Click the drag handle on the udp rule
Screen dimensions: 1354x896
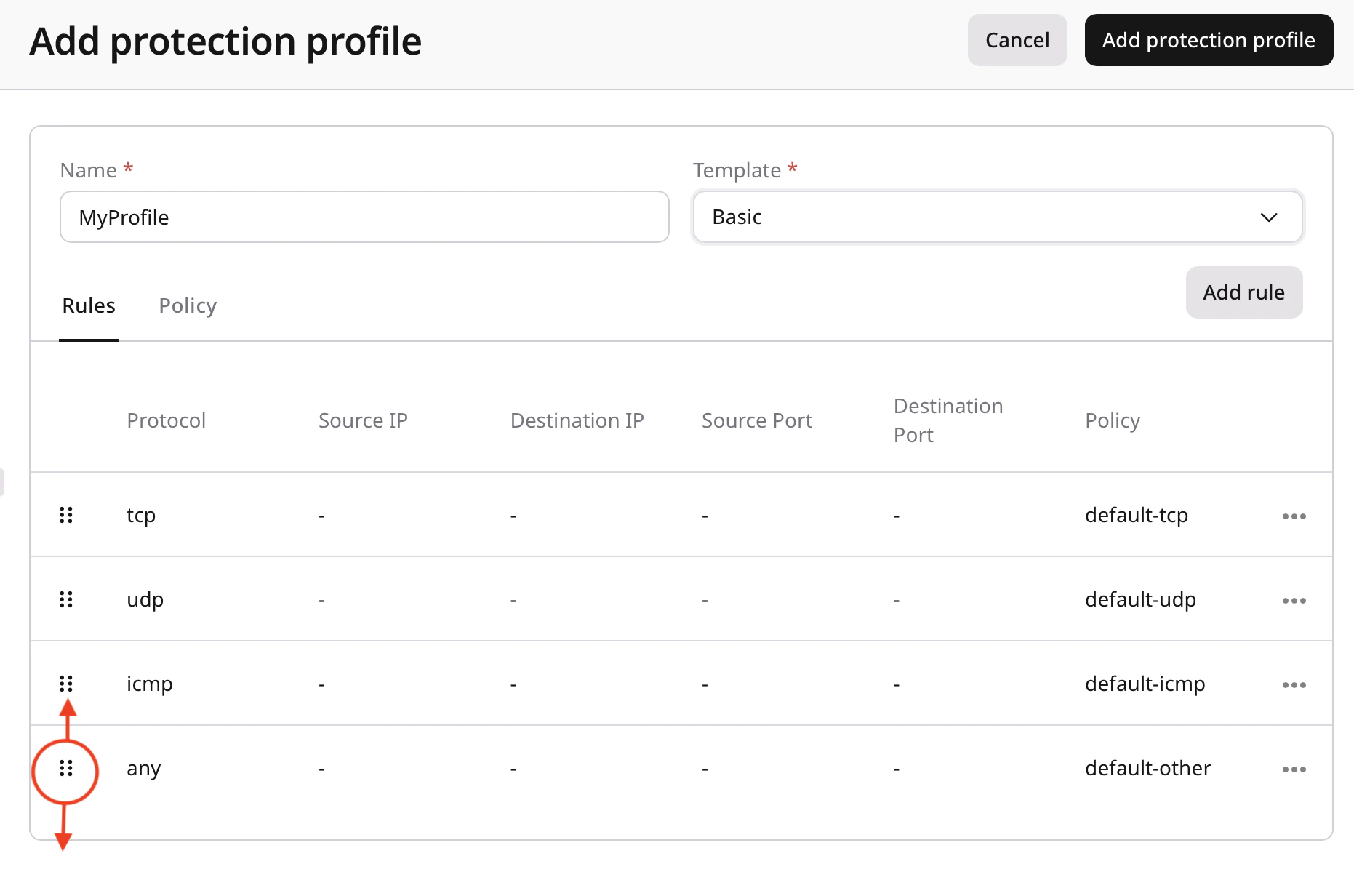coord(66,599)
